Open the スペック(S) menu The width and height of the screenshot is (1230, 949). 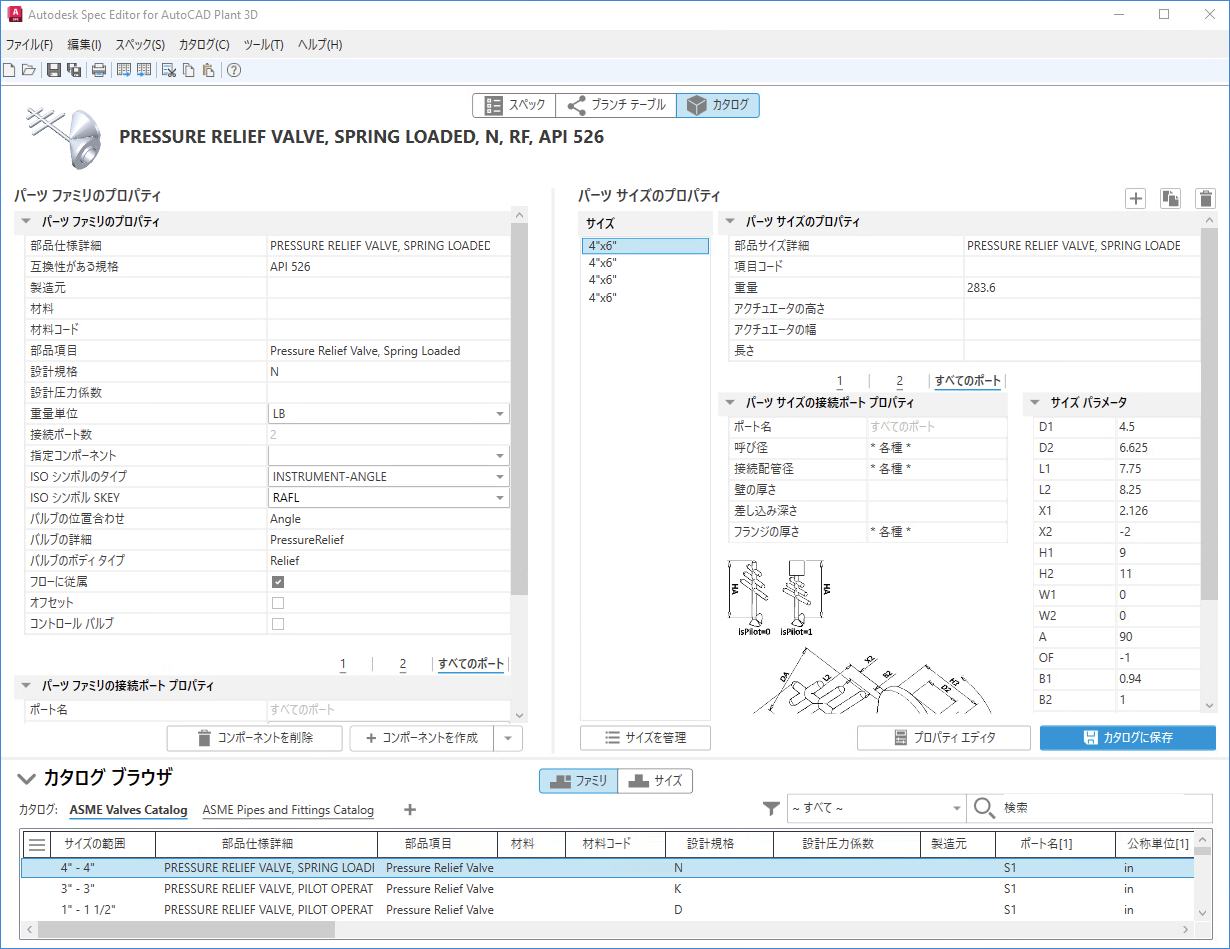pos(139,45)
